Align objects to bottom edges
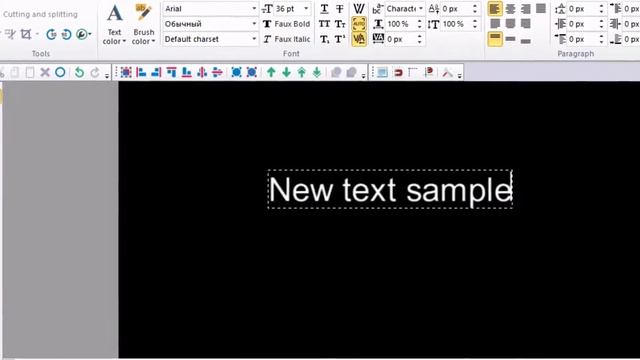This screenshot has width=640, height=360. click(187, 73)
